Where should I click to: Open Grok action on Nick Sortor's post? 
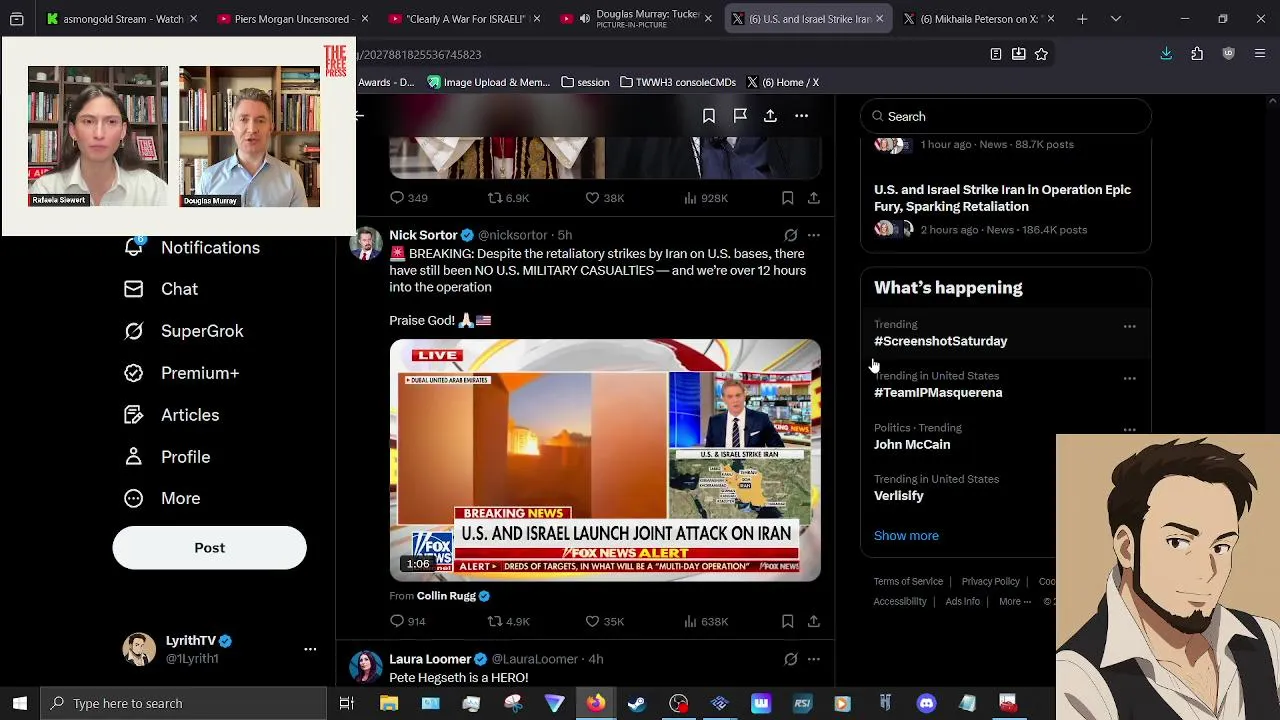tap(791, 236)
